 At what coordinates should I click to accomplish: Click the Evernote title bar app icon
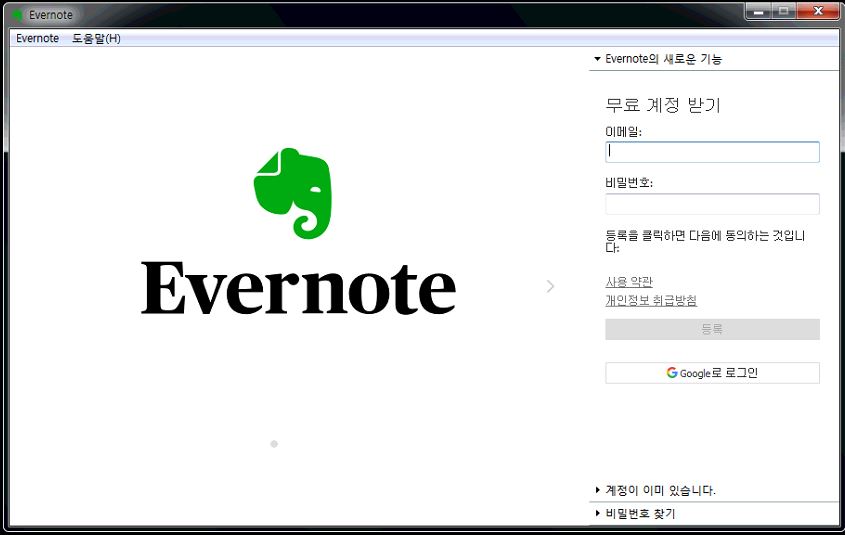coord(17,15)
